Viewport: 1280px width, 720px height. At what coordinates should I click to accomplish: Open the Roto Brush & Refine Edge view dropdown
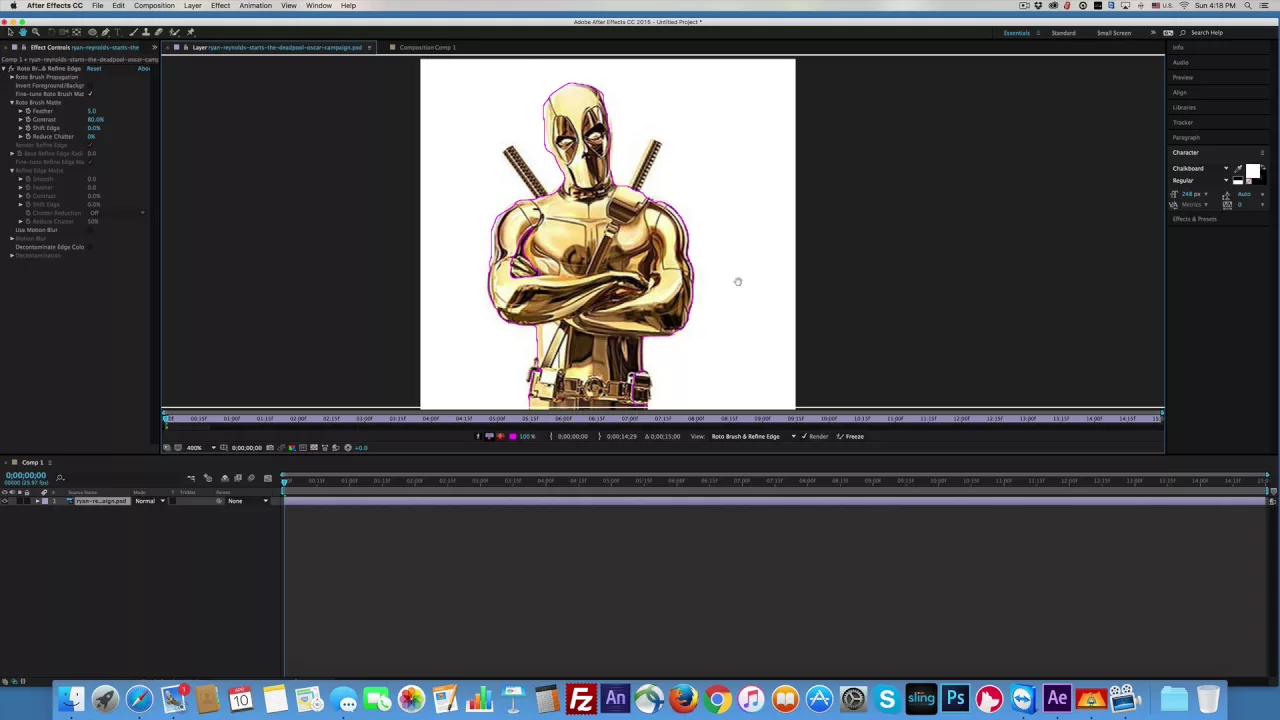[754, 436]
